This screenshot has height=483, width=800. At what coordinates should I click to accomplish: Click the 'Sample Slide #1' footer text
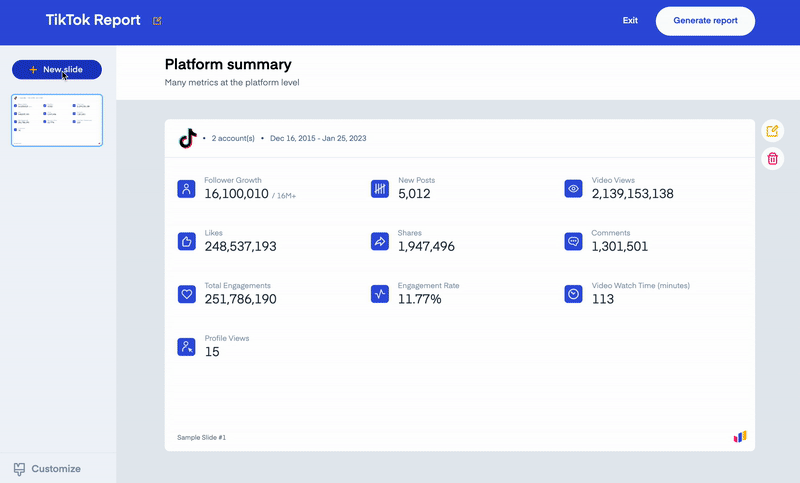pyautogui.click(x=202, y=438)
